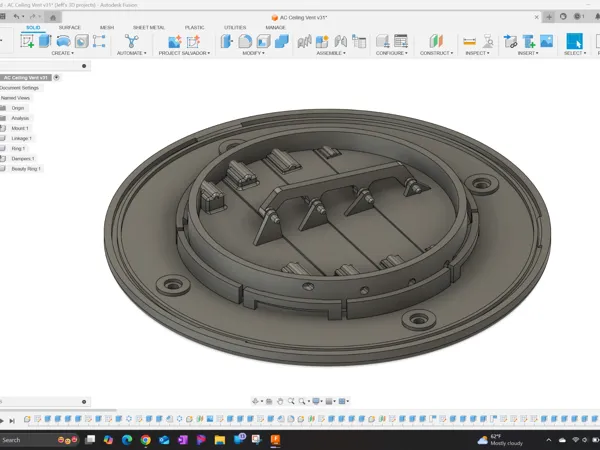Click the Configure Model icon
Screen dimensions: 600x450
click(x=383, y=41)
